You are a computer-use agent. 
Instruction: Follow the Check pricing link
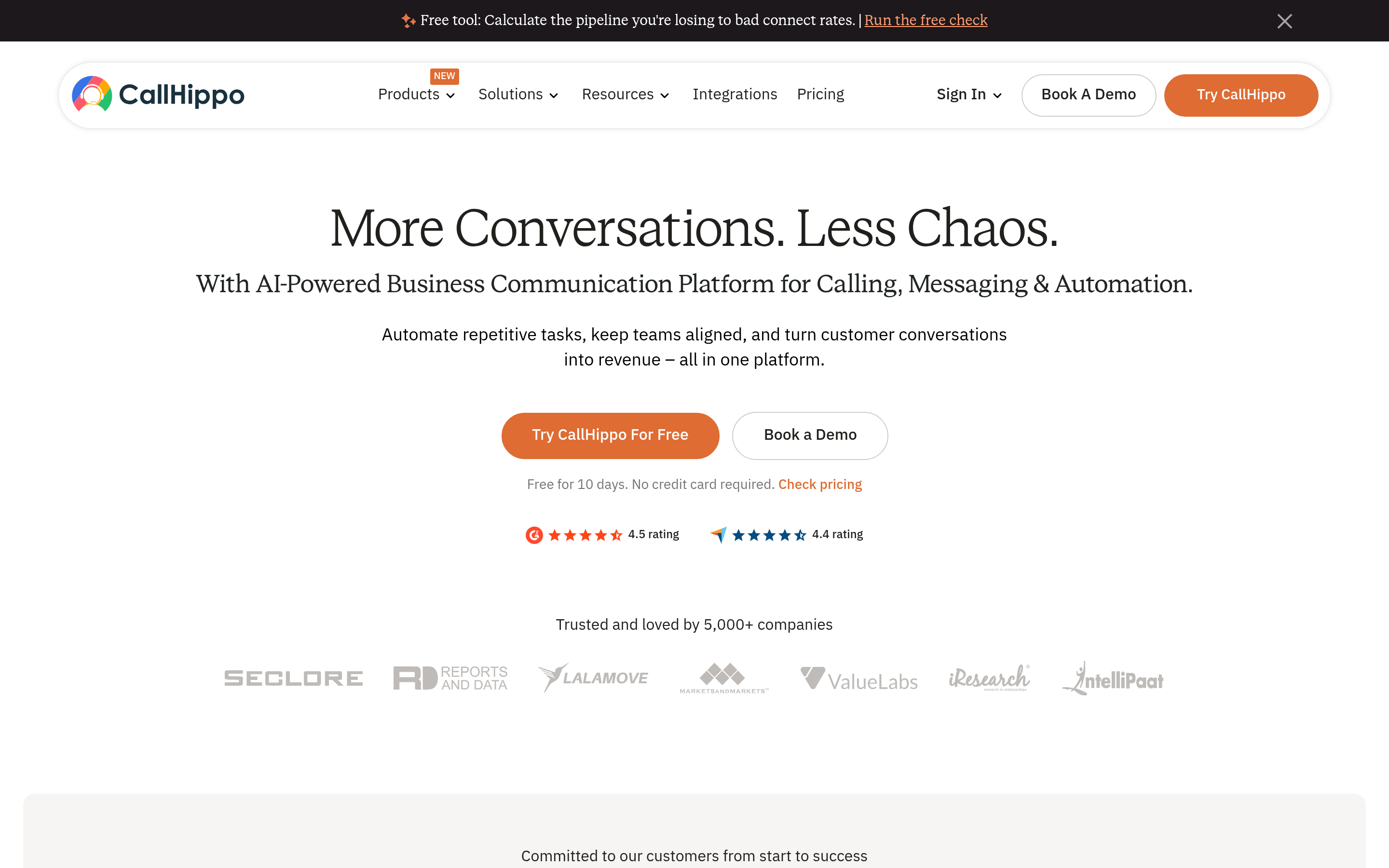tap(819, 485)
